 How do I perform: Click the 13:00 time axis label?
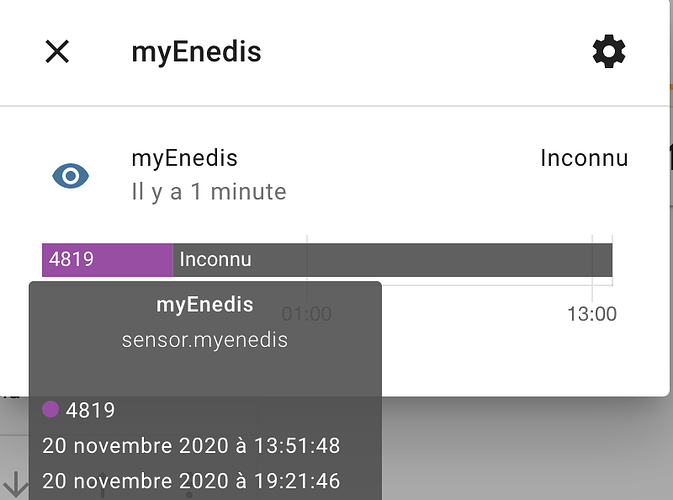[591, 314]
